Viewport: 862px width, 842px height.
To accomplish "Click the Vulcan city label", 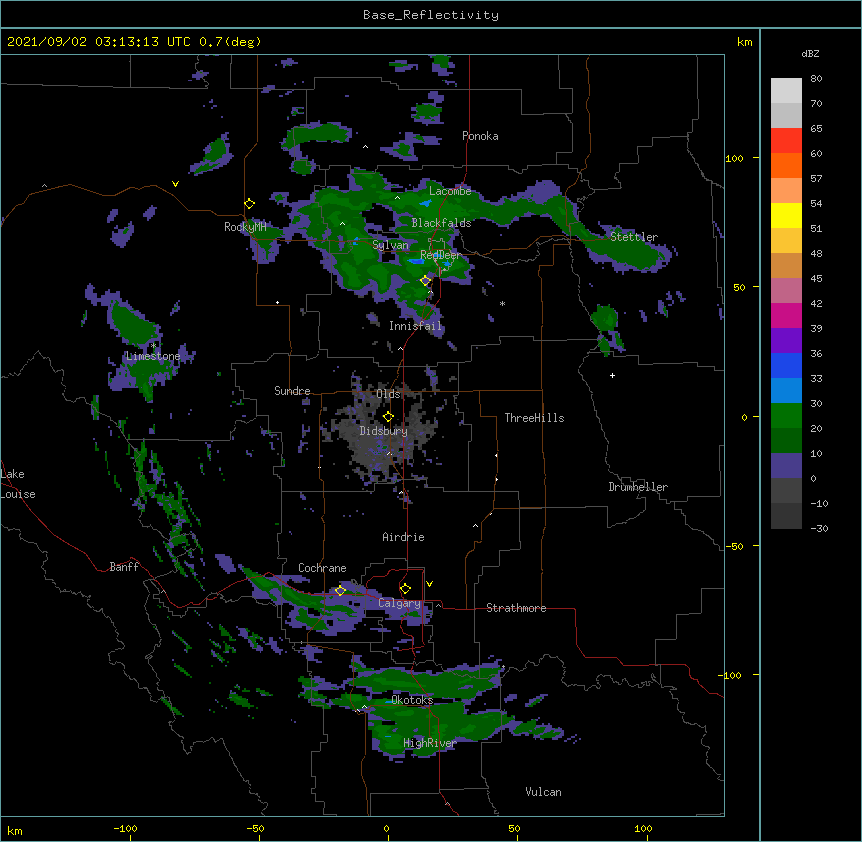I will click(x=543, y=792).
